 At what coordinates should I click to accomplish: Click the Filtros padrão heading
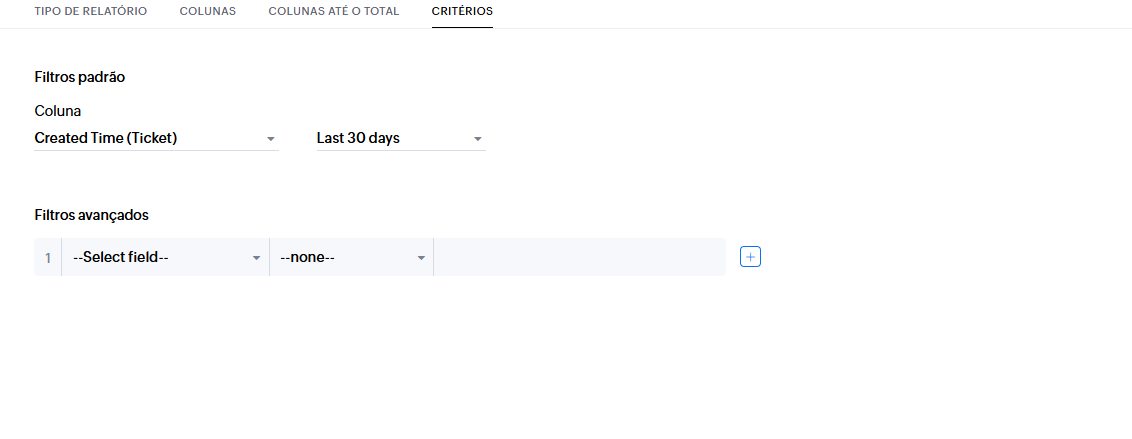80,76
